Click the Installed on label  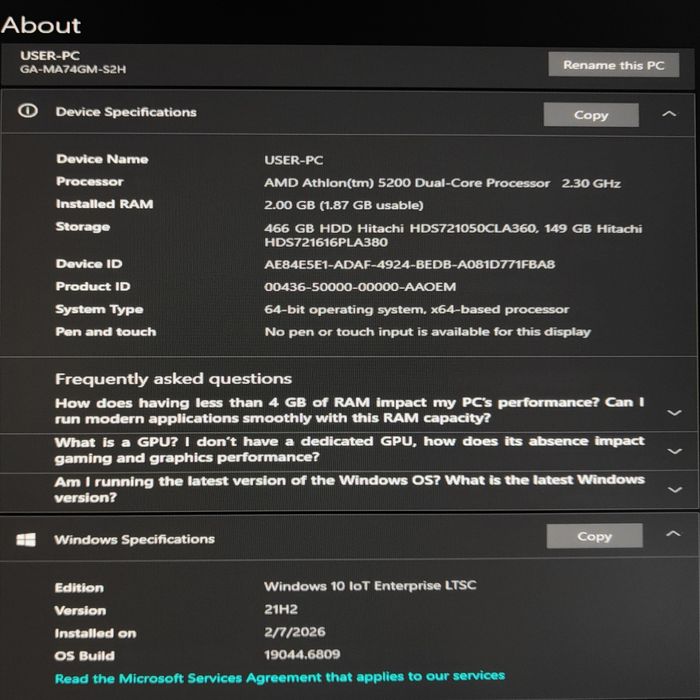click(96, 633)
